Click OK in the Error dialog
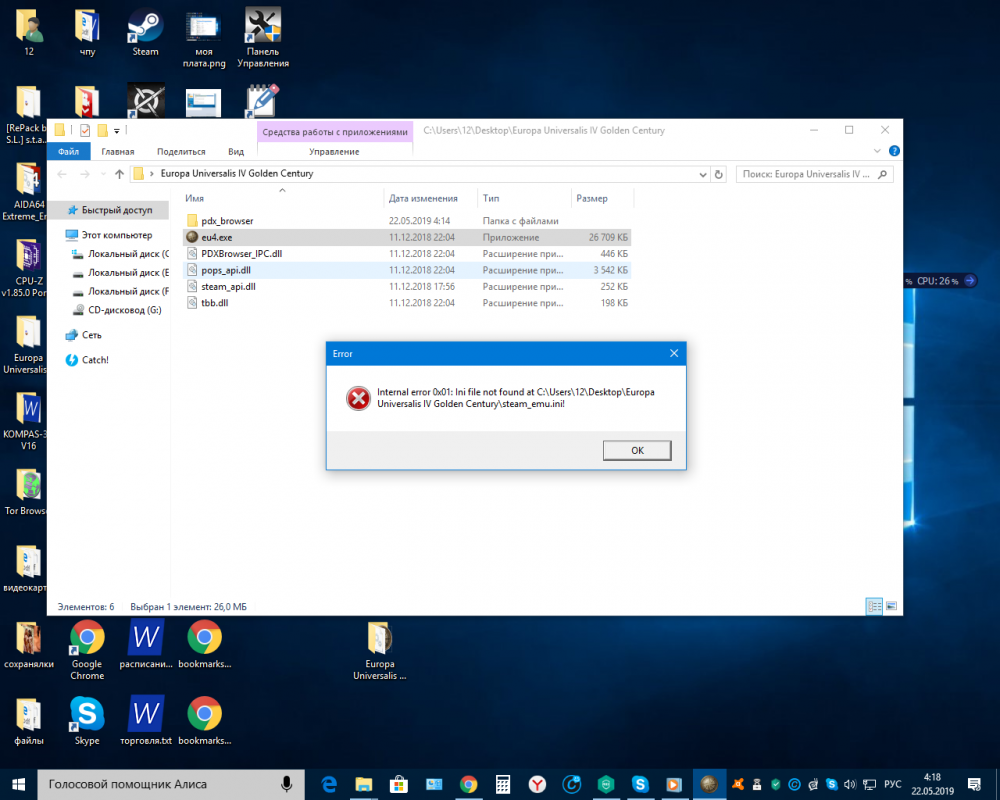This screenshot has height=800, width=1000. (637, 451)
